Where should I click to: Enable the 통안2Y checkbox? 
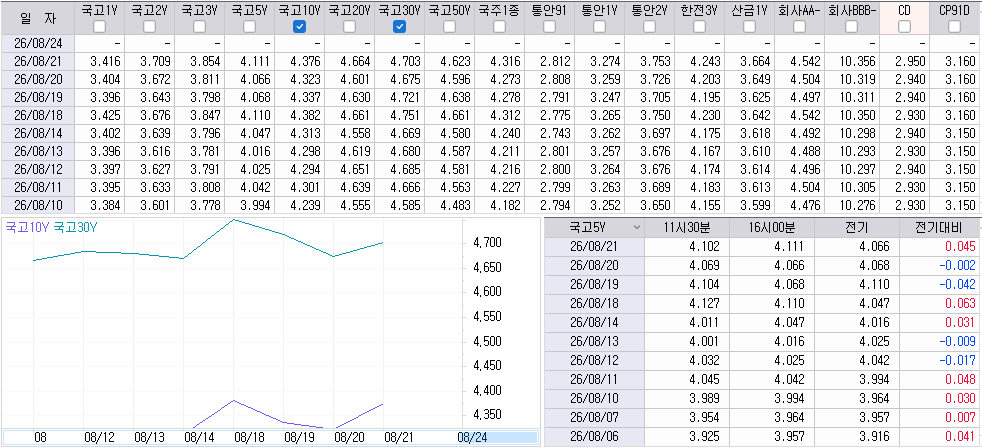click(649, 26)
